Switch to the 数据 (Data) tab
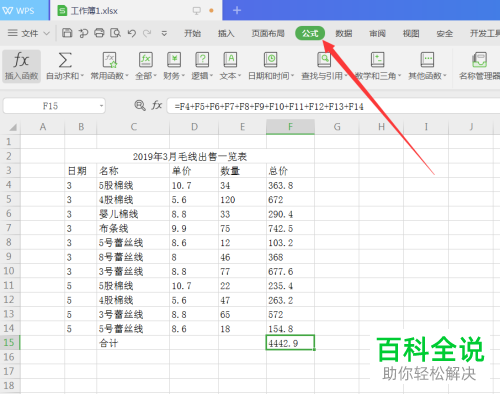This screenshot has height=394, width=500. click(344, 33)
